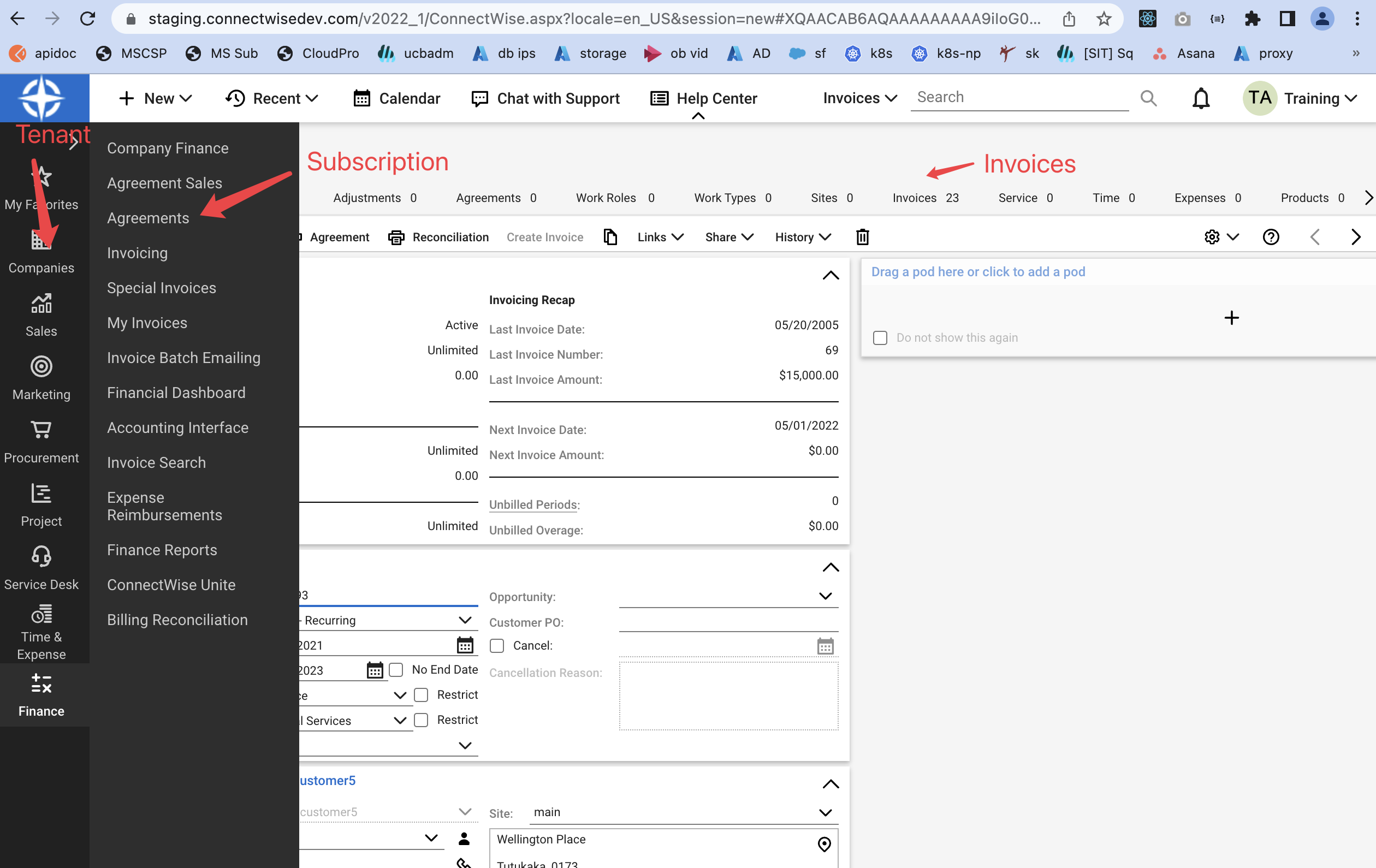The image size is (1376, 868).
Task: Check the No End Date checkbox
Action: (396, 670)
